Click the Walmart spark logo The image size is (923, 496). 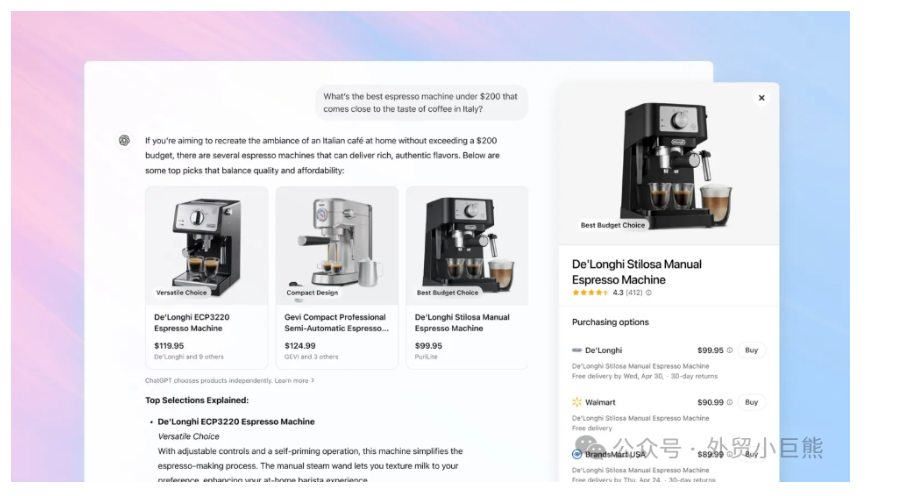(577, 402)
